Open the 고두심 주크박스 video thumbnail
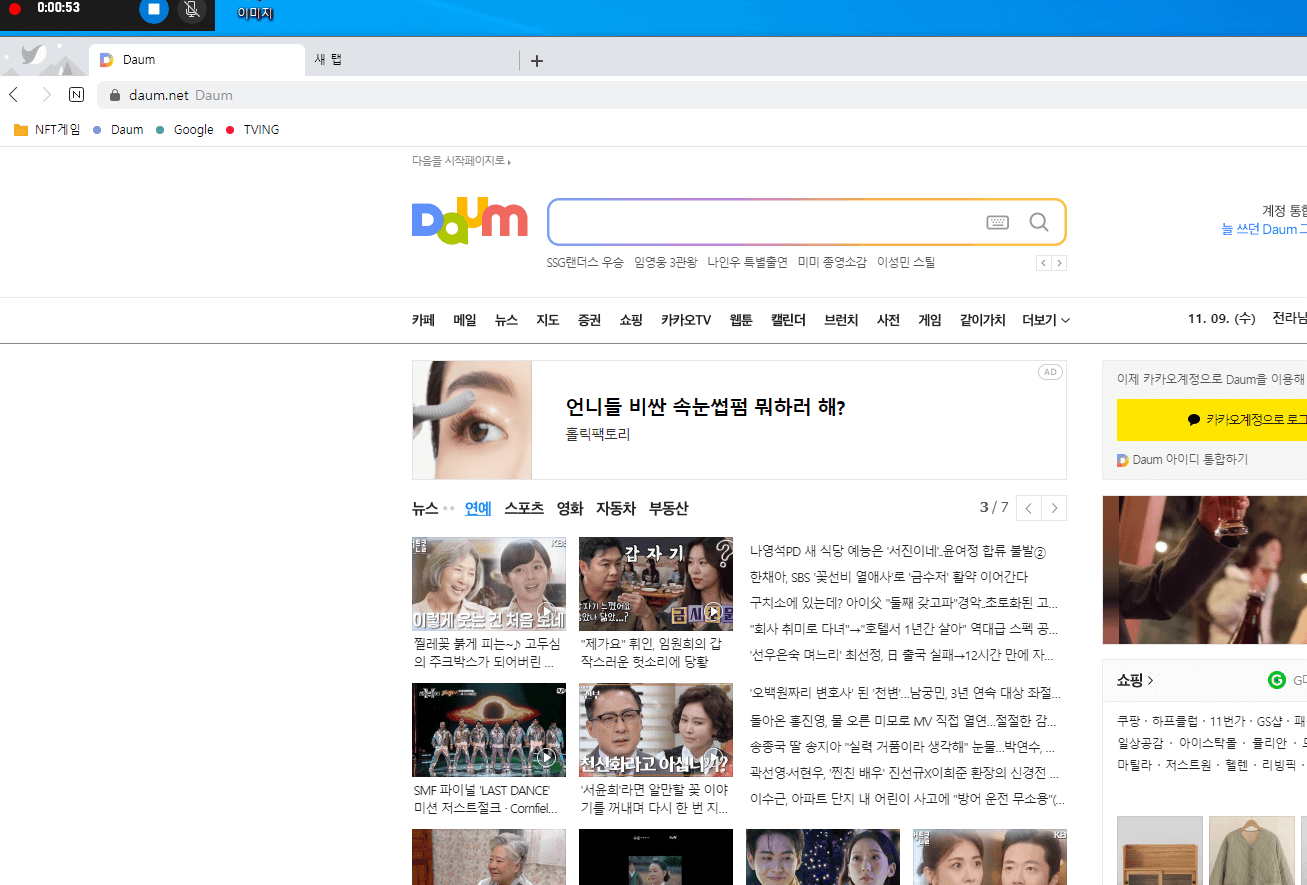This screenshot has height=885, width=1307. pyautogui.click(x=489, y=584)
